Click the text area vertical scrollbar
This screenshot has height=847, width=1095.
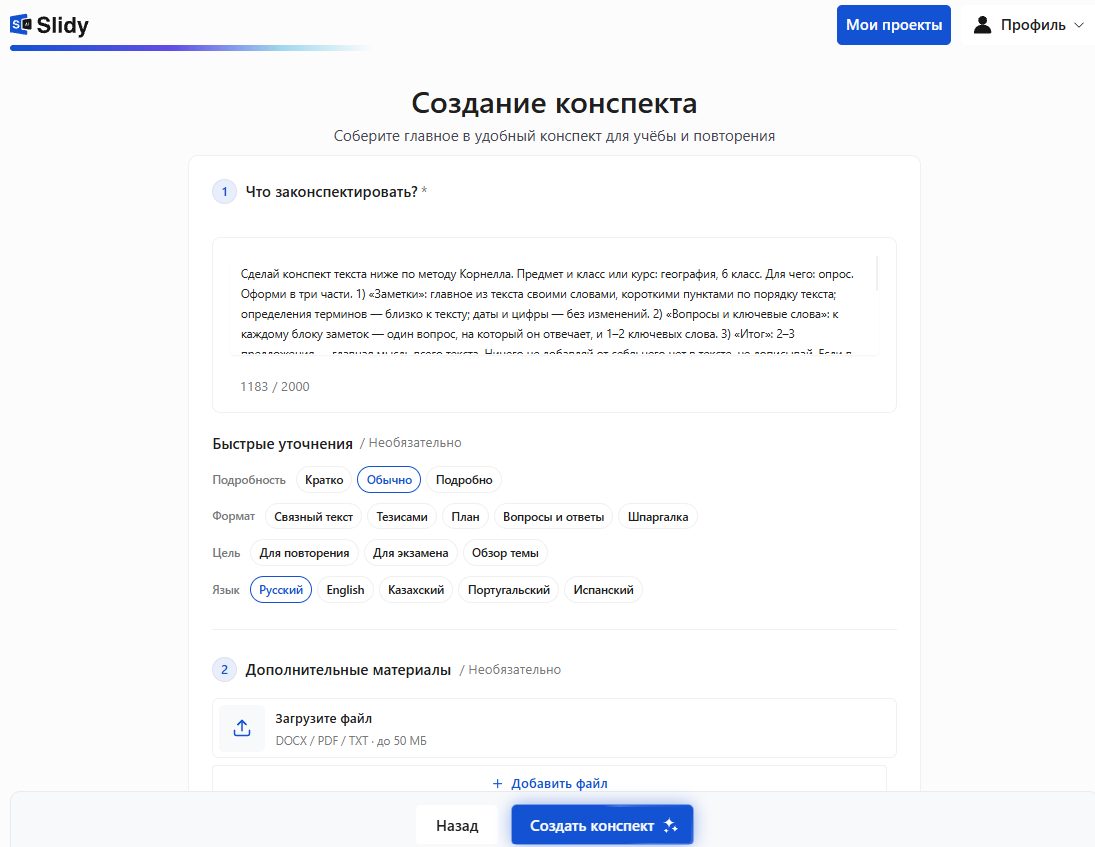pos(876,273)
